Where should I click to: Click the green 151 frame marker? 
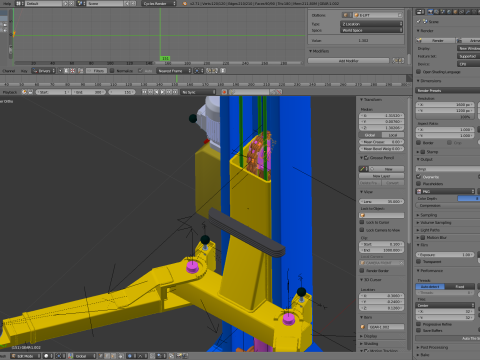pos(165,59)
